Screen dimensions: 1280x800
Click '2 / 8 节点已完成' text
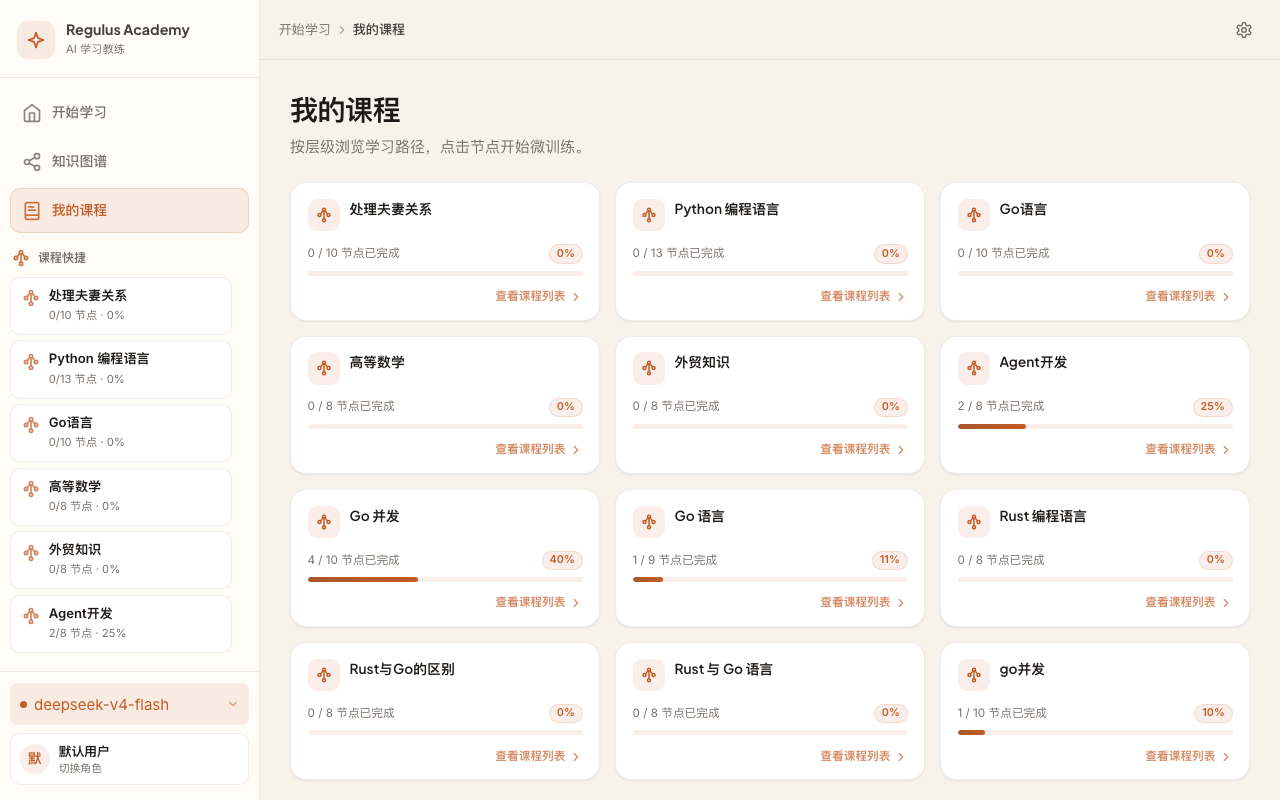pos(1001,406)
